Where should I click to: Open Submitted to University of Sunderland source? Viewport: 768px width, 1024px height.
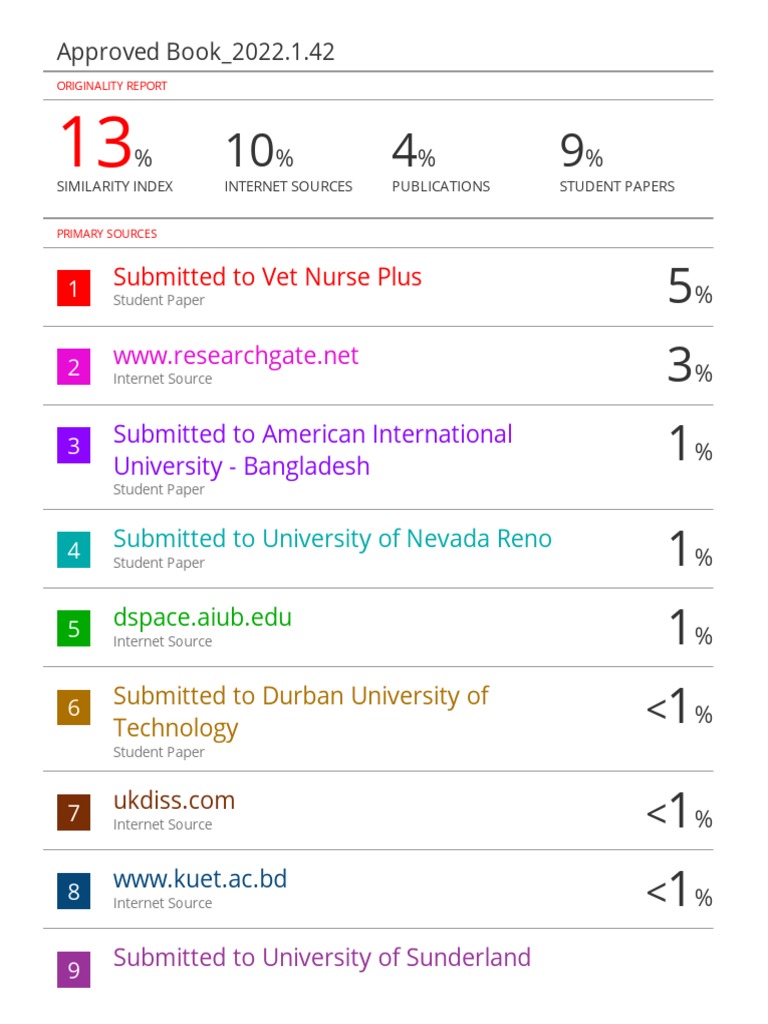tap(321, 957)
